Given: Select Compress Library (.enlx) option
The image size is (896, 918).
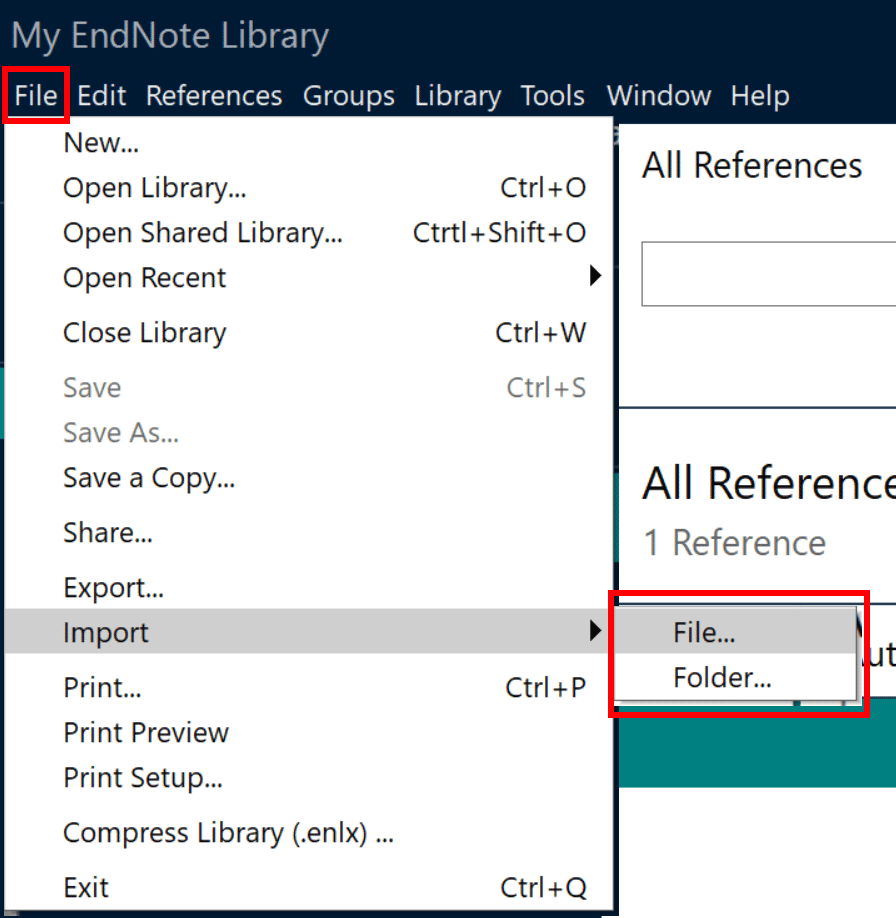Looking at the screenshot, I should [228, 833].
